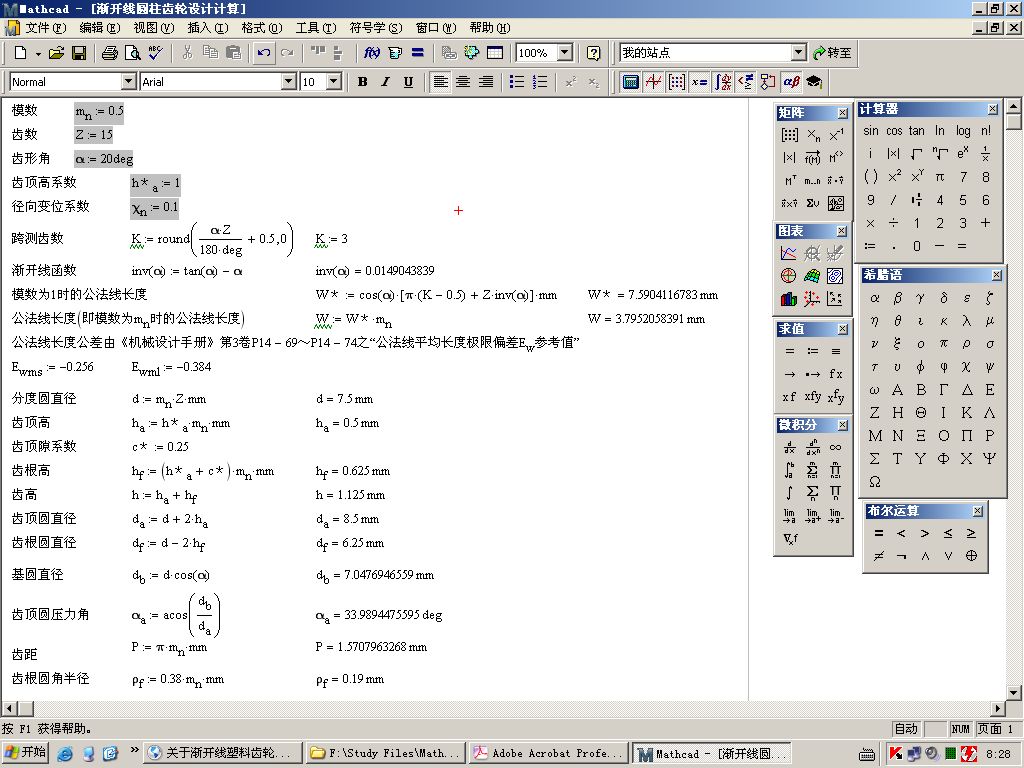Enable align left
Viewport: 1024px width, 768px height.
[441, 82]
